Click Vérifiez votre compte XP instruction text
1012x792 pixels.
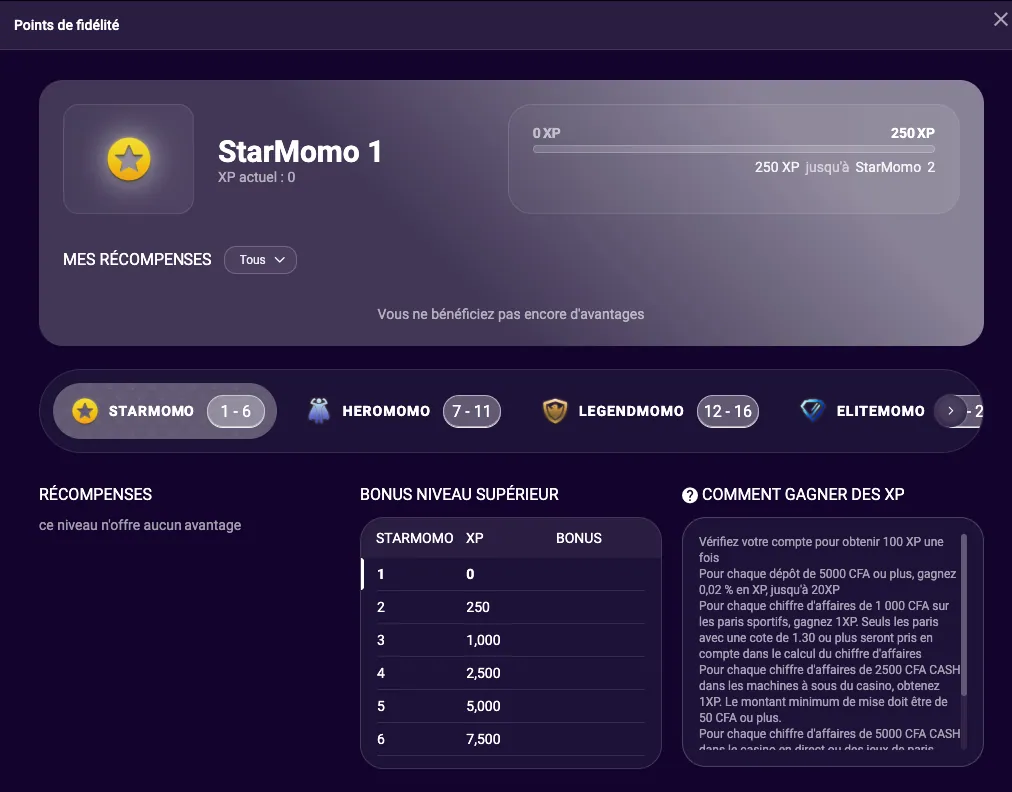point(821,549)
